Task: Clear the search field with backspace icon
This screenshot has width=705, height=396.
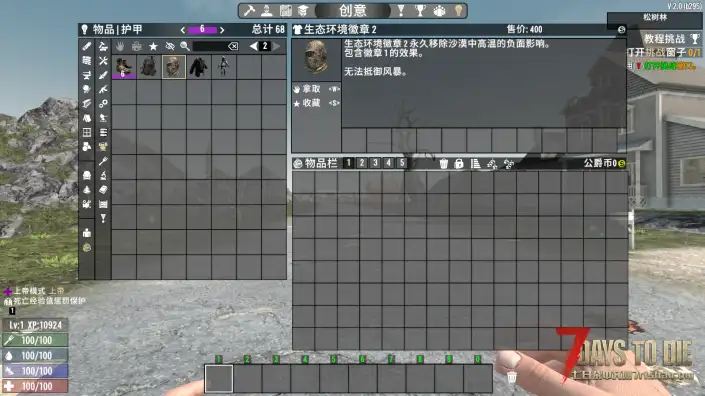Action: 233,46
